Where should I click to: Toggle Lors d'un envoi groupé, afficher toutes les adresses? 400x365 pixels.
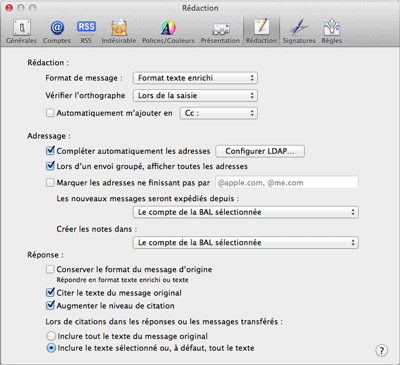(x=50, y=166)
